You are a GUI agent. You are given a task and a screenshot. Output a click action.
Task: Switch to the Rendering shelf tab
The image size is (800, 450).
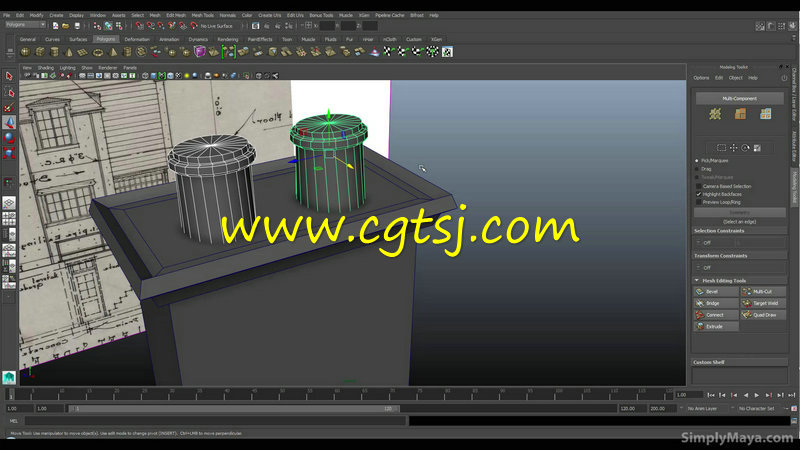pyautogui.click(x=228, y=39)
